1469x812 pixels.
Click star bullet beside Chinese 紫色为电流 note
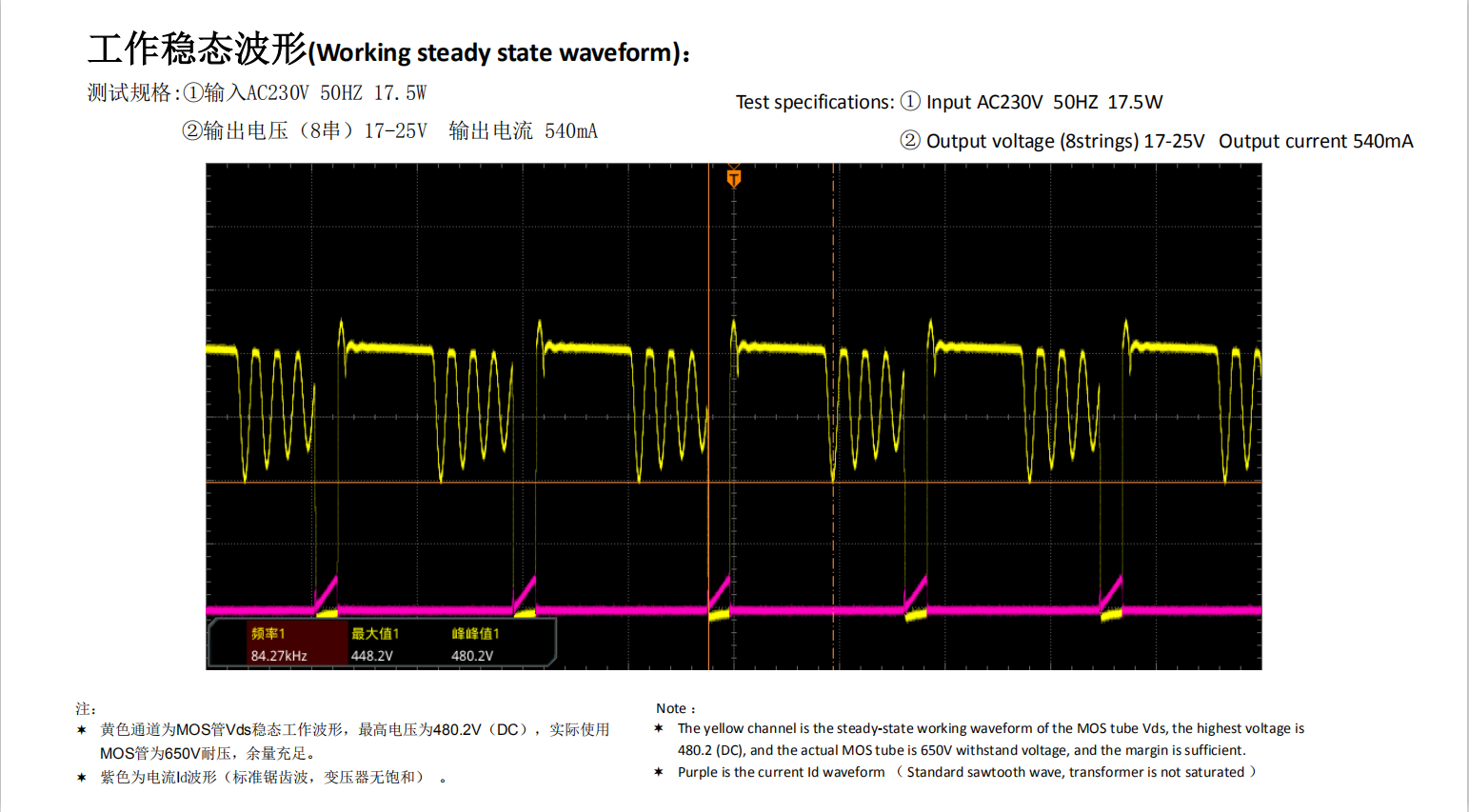click(x=82, y=778)
